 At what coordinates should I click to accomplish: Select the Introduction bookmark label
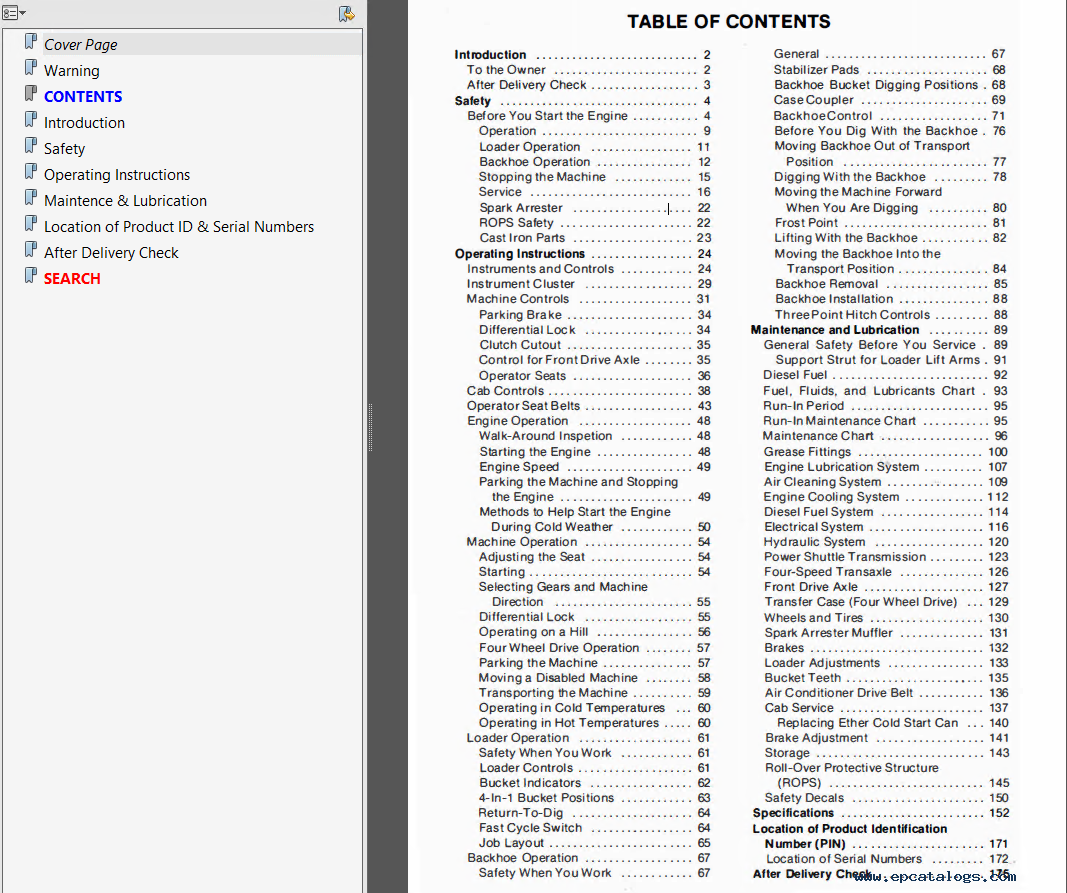84,123
